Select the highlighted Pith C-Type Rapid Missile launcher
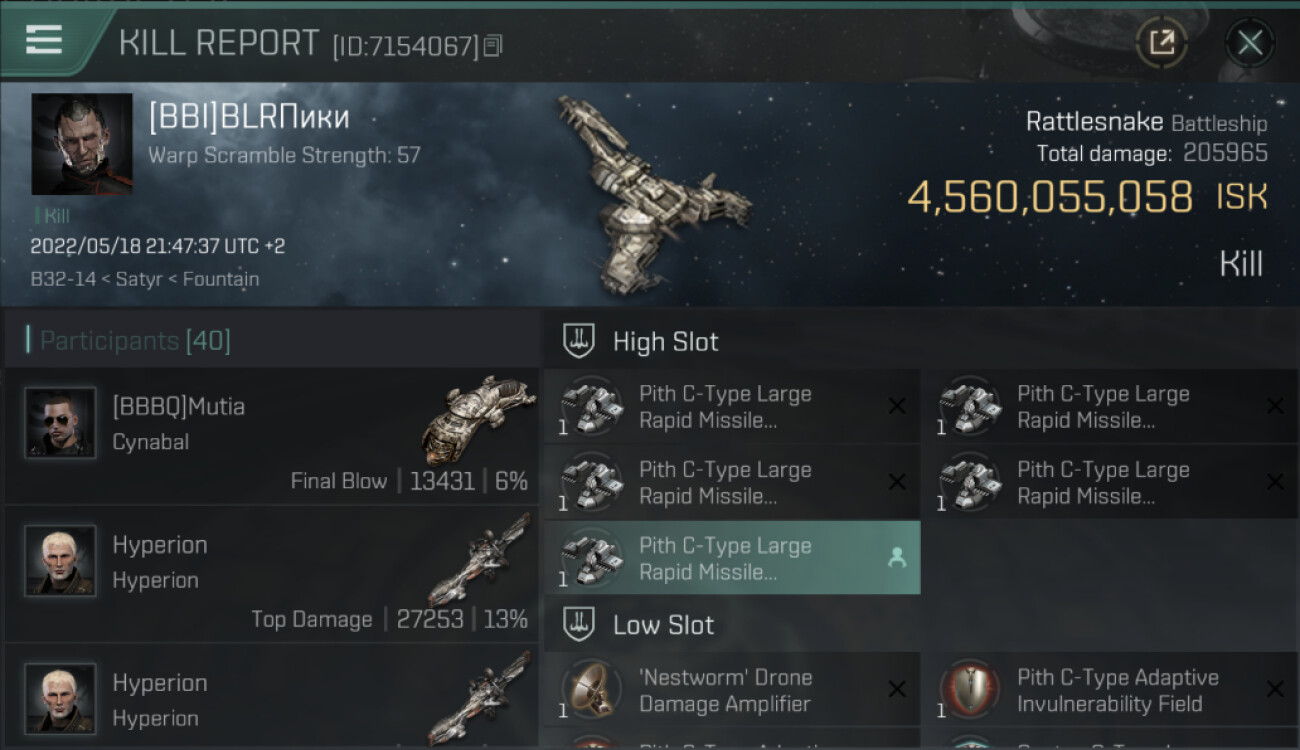The width and height of the screenshot is (1300, 750). (732, 558)
